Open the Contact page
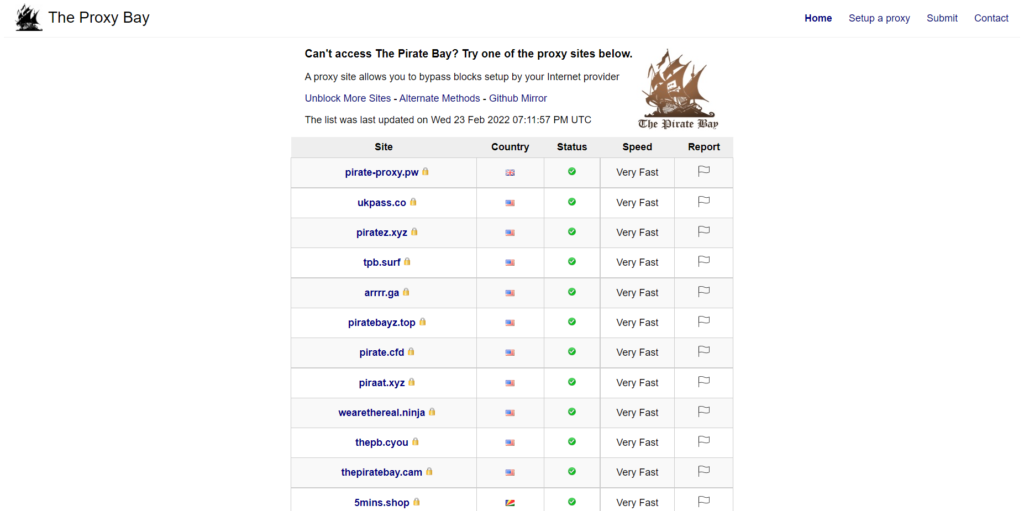The width and height of the screenshot is (1024, 511). click(991, 18)
